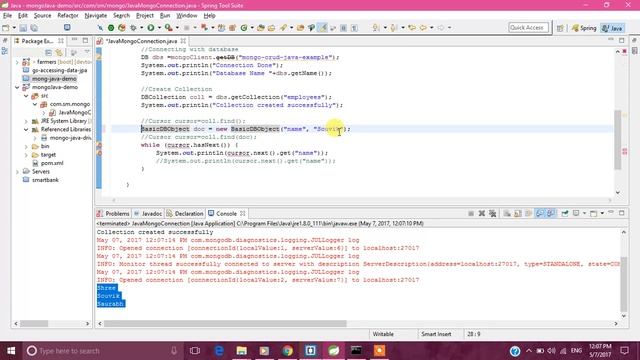Open Chrome from the taskbar
Viewport: 640px width, 360px height.
click(x=287, y=351)
